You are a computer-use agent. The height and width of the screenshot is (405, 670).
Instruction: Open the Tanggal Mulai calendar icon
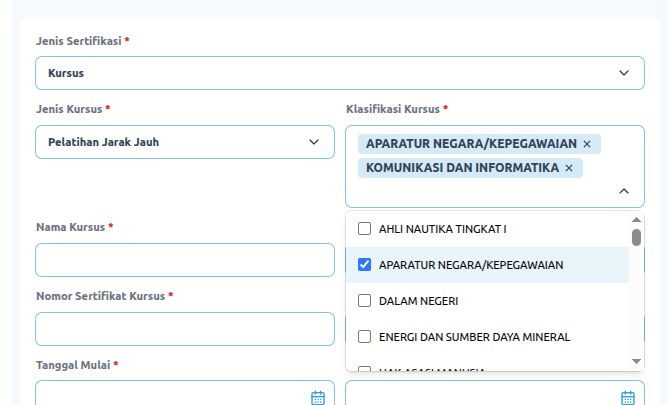point(318,397)
